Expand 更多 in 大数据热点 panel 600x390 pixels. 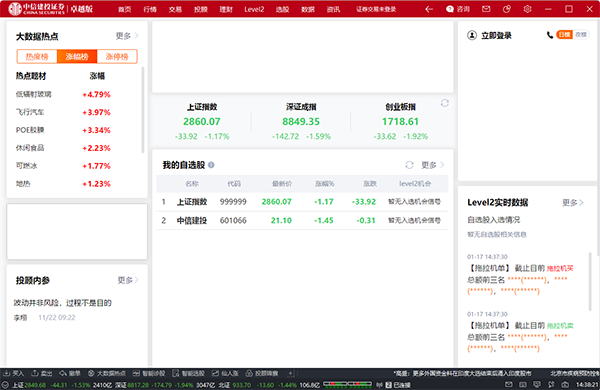[x=127, y=36]
